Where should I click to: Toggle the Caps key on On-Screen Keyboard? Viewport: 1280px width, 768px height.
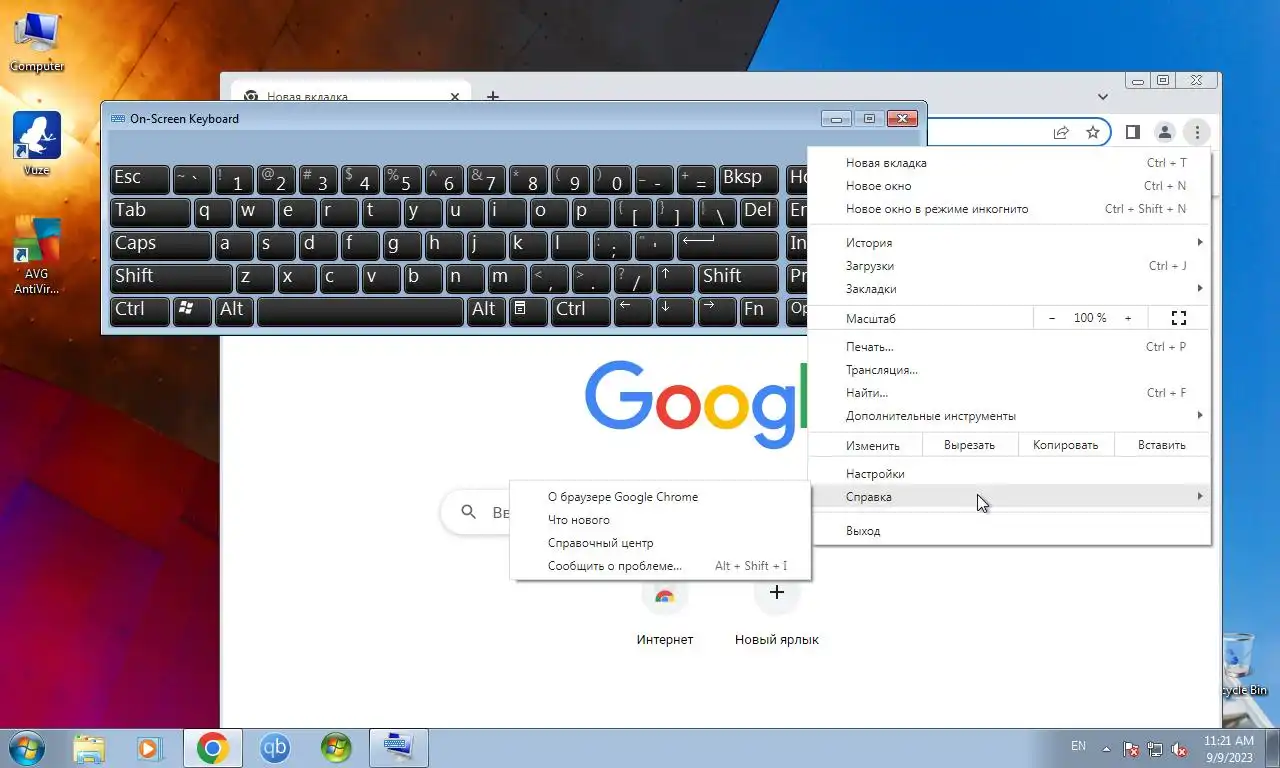[x=160, y=245]
